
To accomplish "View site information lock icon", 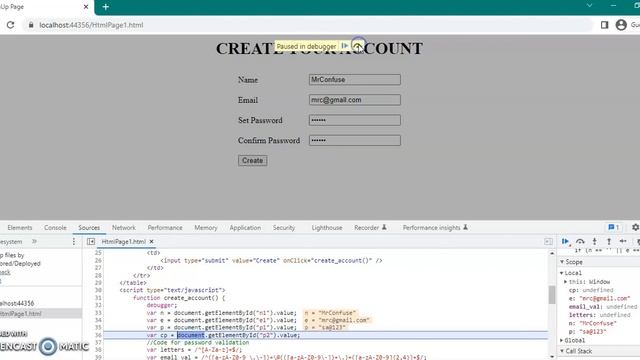I will (x=31, y=25).
